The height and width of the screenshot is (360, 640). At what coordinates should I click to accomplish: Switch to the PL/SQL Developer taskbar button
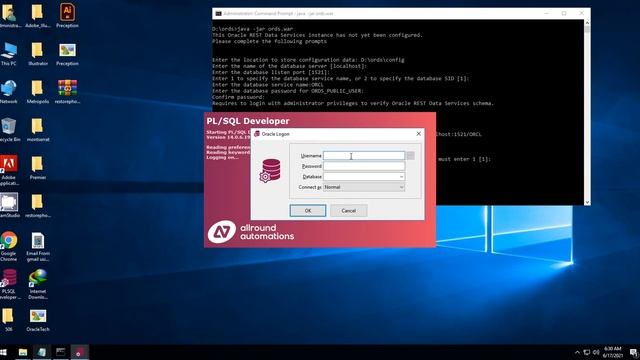tap(79, 352)
